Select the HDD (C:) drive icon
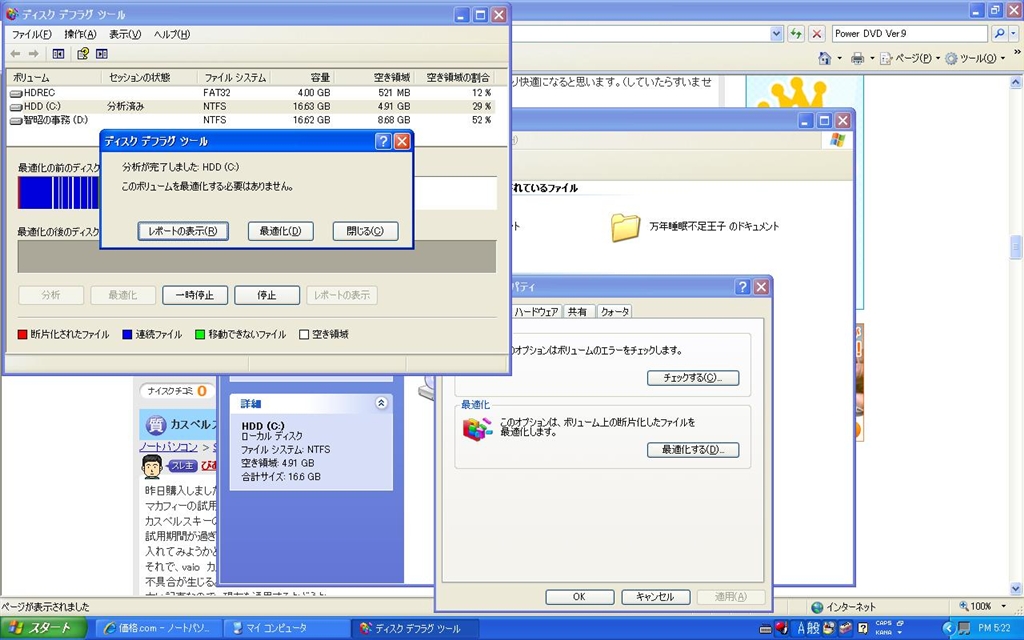This screenshot has height=640, width=1024. coord(16,106)
